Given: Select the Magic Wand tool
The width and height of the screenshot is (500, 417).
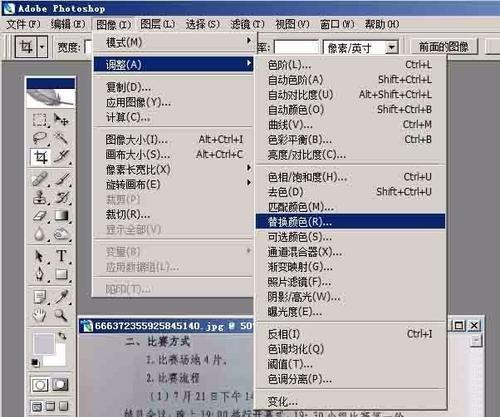Looking at the screenshot, I should [61, 138].
